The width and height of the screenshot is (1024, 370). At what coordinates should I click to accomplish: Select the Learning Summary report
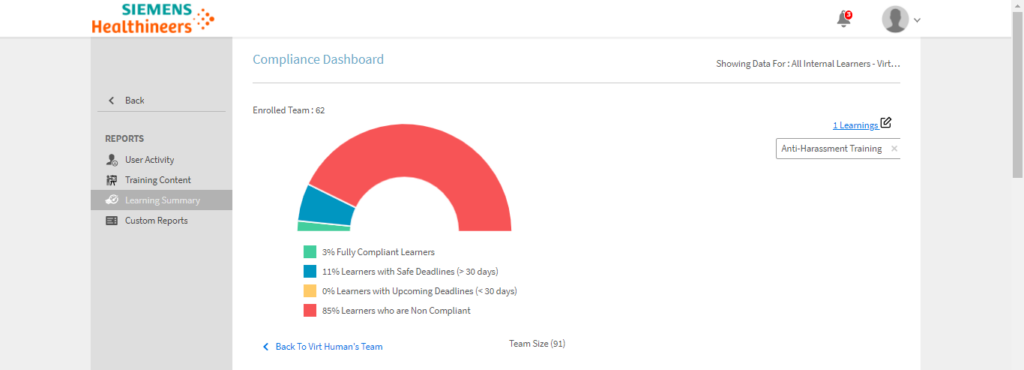(x=161, y=200)
